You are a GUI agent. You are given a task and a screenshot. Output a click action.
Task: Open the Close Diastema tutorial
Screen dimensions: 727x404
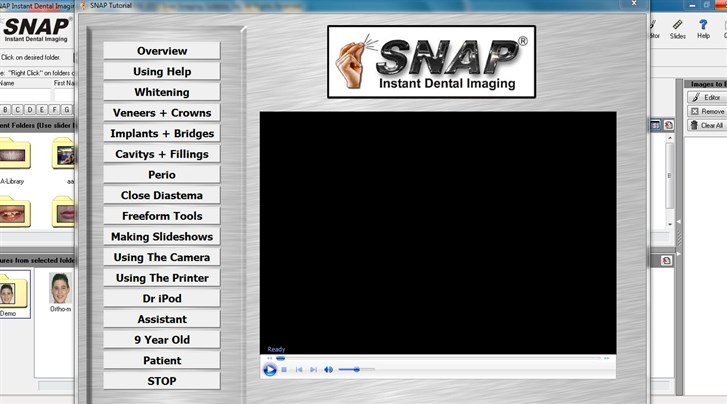click(162, 195)
